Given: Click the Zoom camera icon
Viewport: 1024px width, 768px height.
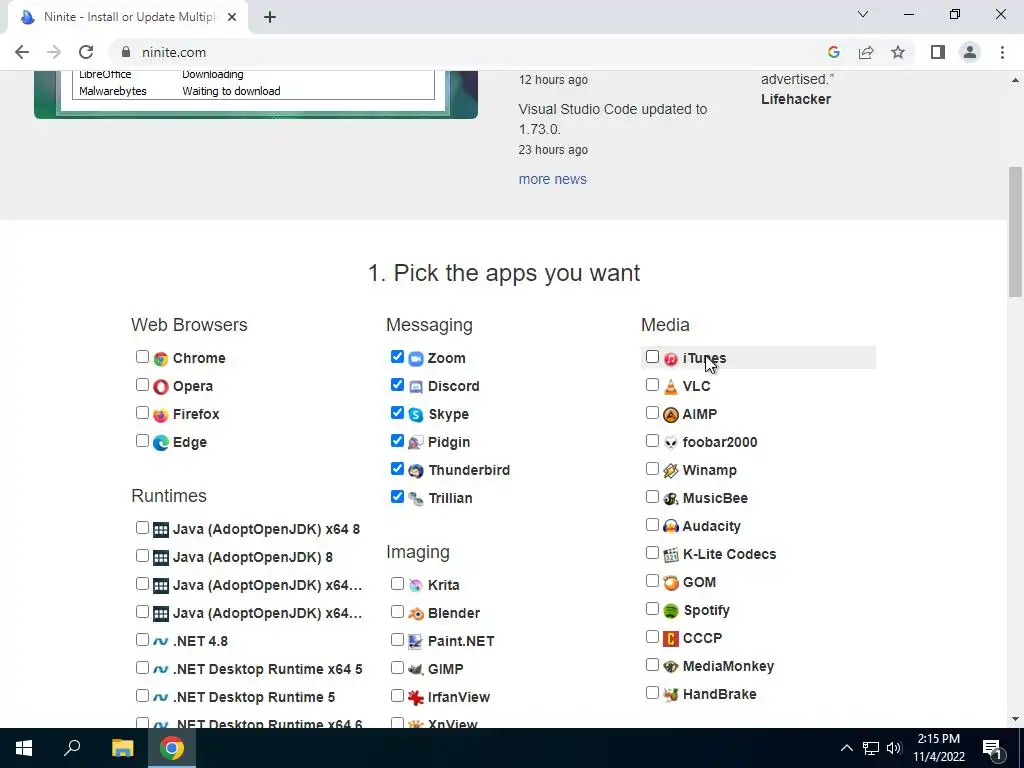Looking at the screenshot, I should pos(416,359).
